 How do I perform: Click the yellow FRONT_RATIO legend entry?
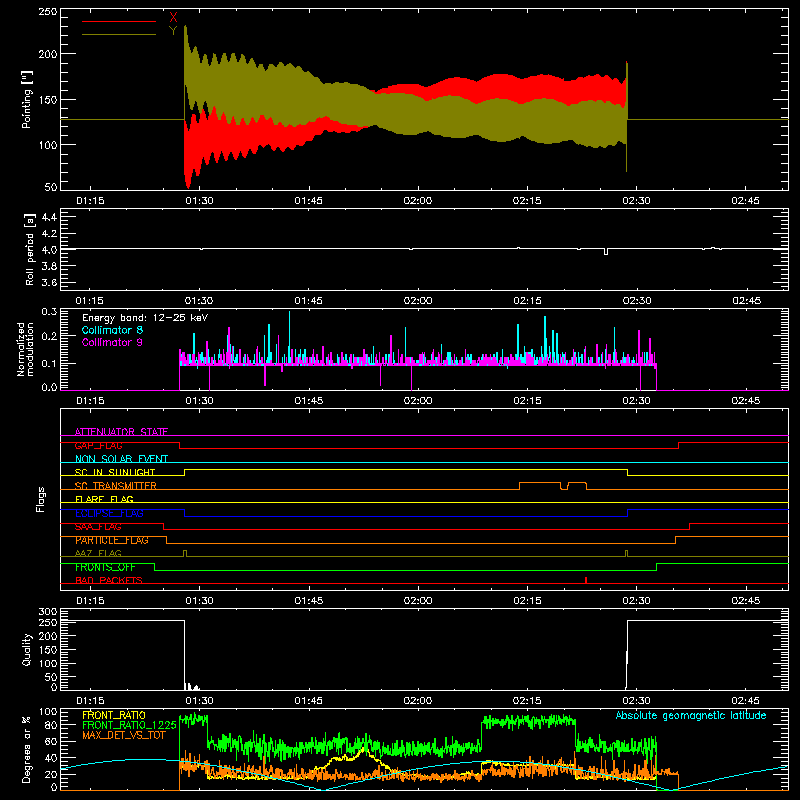pyautogui.click(x=114, y=715)
